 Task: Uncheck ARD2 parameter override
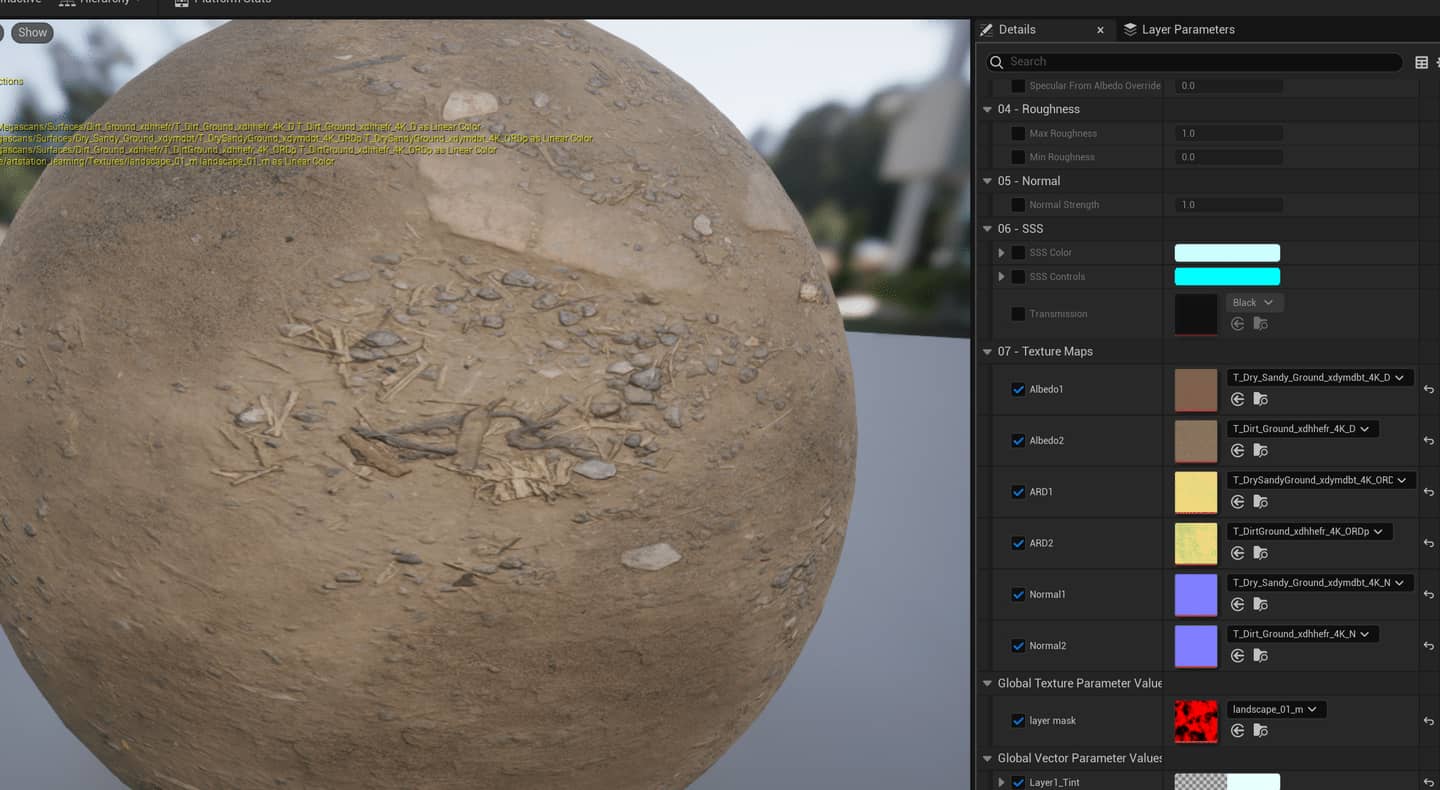1018,543
